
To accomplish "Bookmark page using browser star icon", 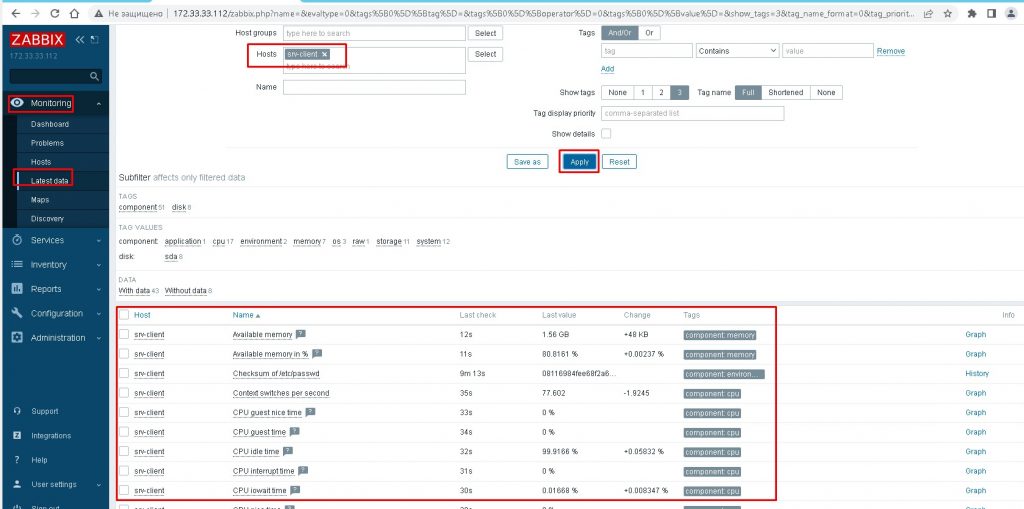I will click(x=950, y=14).
